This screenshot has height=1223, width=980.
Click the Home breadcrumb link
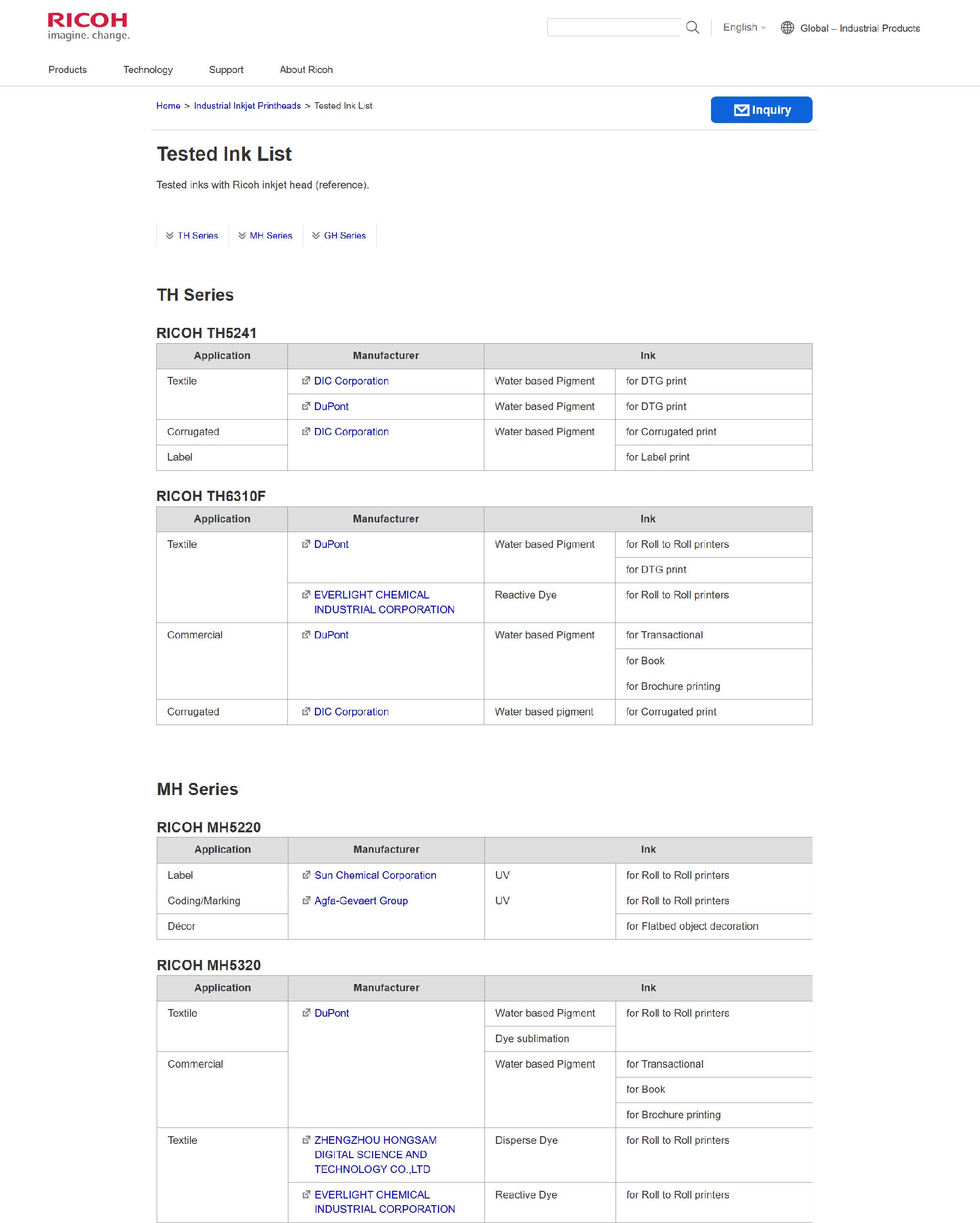[x=168, y=106]
